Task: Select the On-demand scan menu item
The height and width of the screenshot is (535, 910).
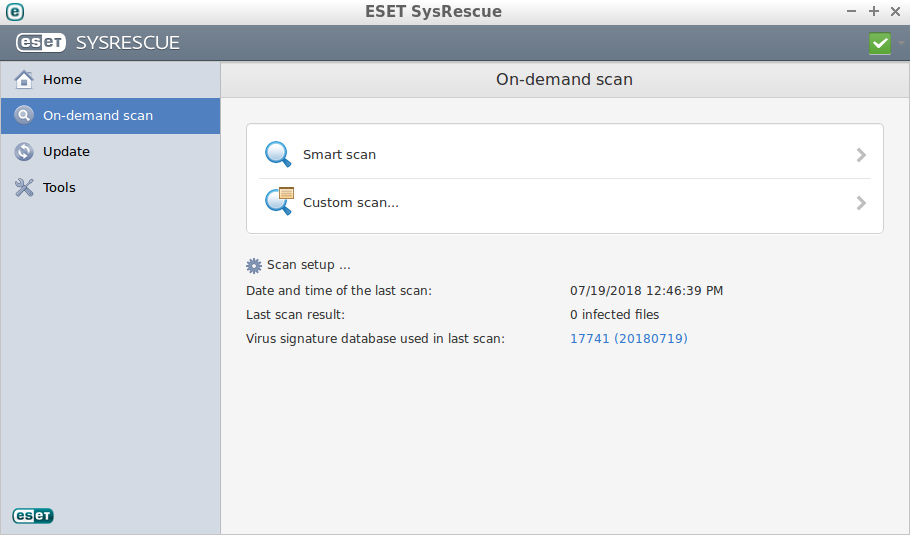Action: click(110, 115)
